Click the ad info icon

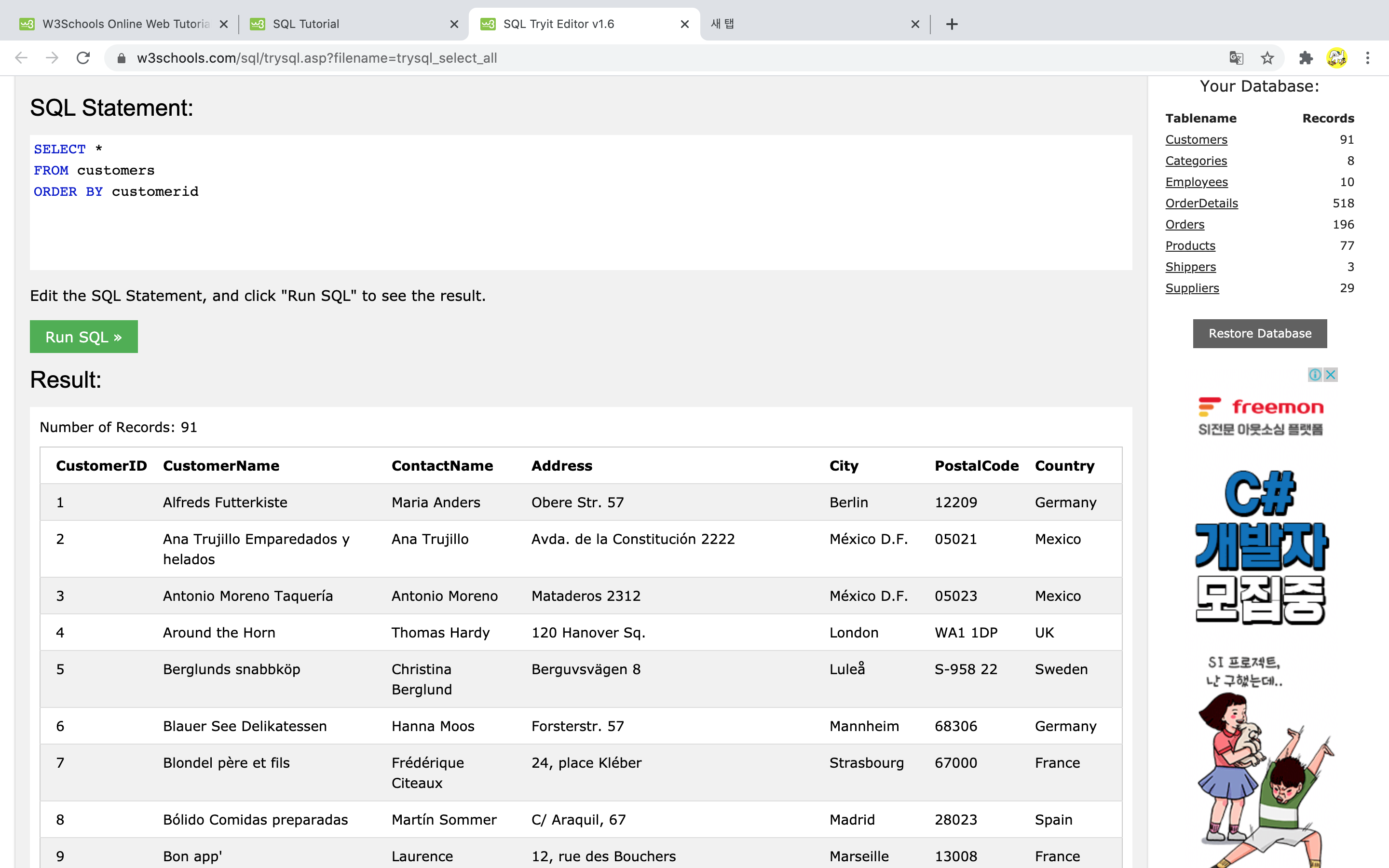[1315, 375]
